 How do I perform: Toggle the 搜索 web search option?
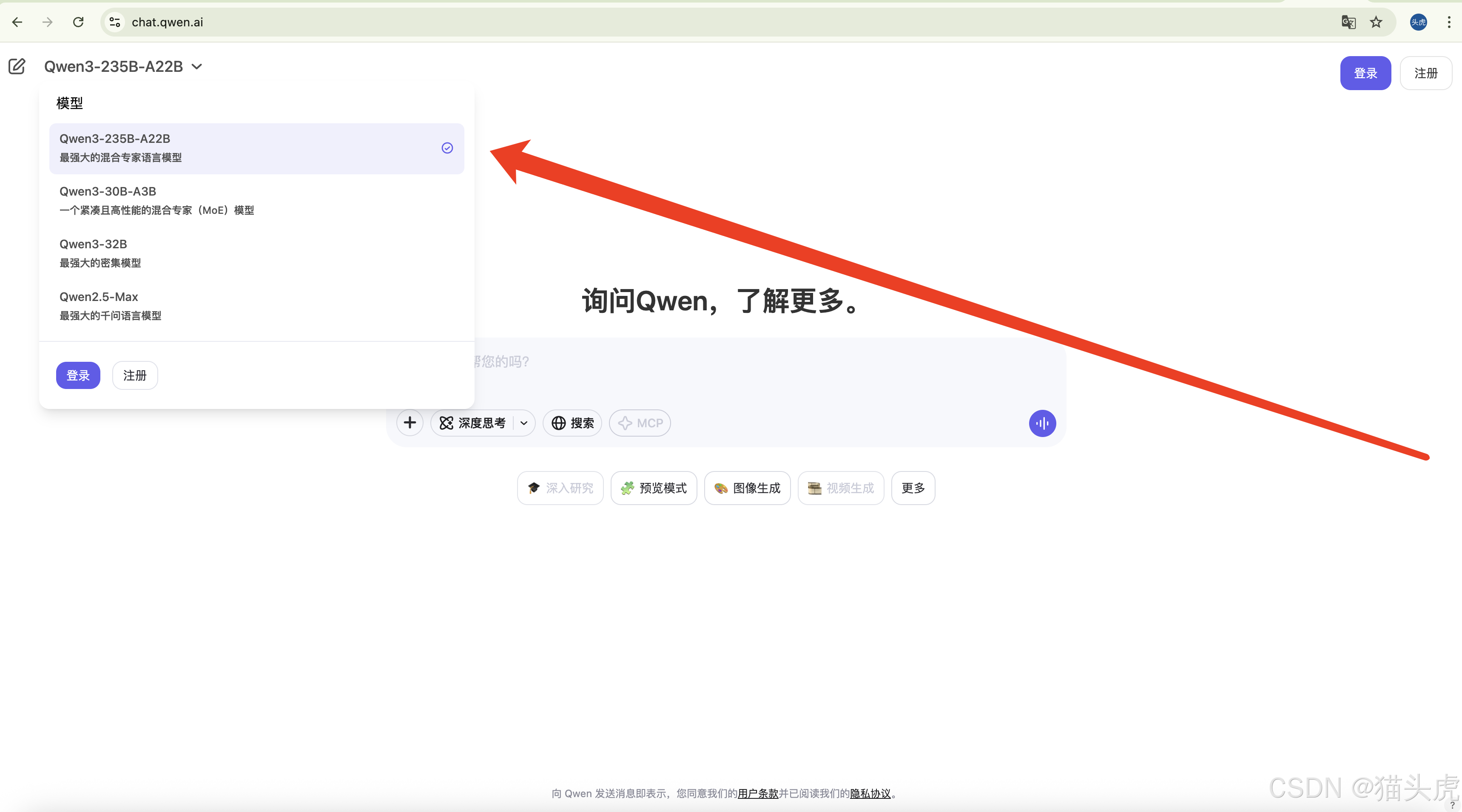tap(573, 423)
